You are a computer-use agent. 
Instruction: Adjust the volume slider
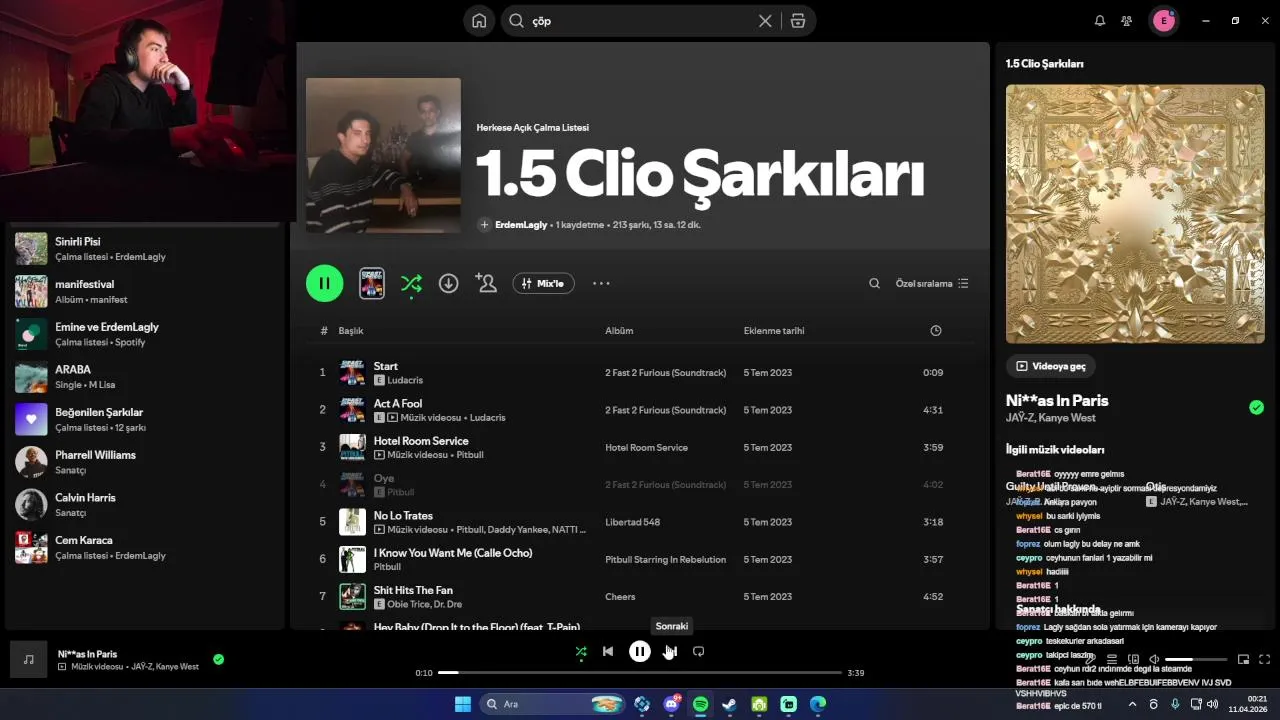(1196, 659)
